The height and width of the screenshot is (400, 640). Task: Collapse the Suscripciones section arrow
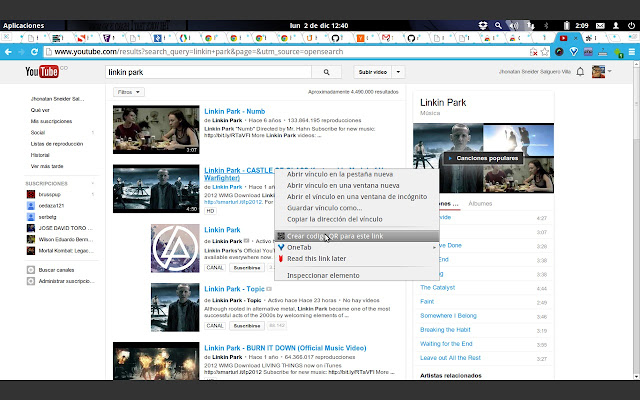(93, 183)
